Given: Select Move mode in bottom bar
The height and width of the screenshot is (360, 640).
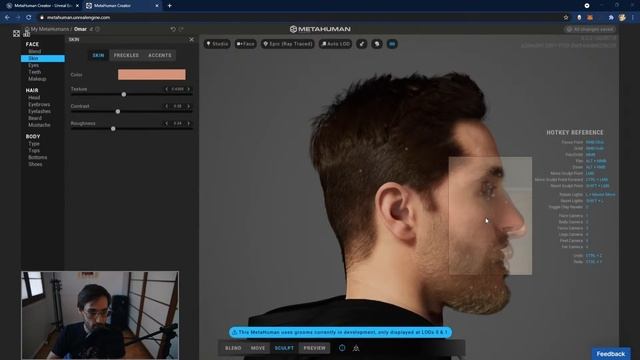Looking at the screenshot, I should click(258, 348).
